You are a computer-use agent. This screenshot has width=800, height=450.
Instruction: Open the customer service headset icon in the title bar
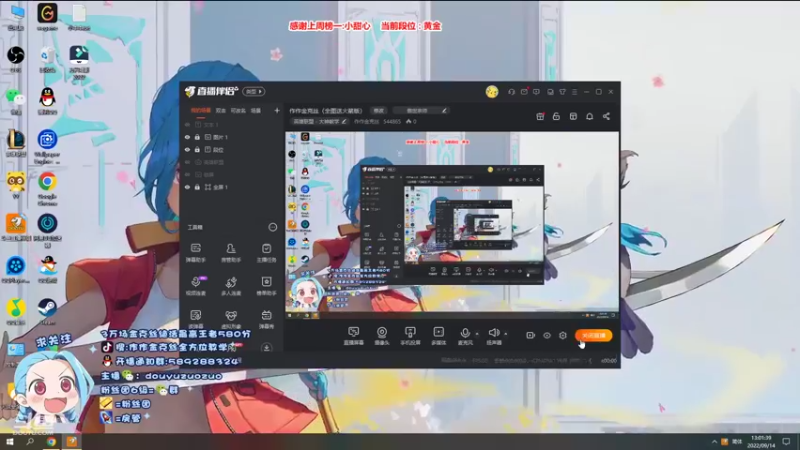point(511,92)
